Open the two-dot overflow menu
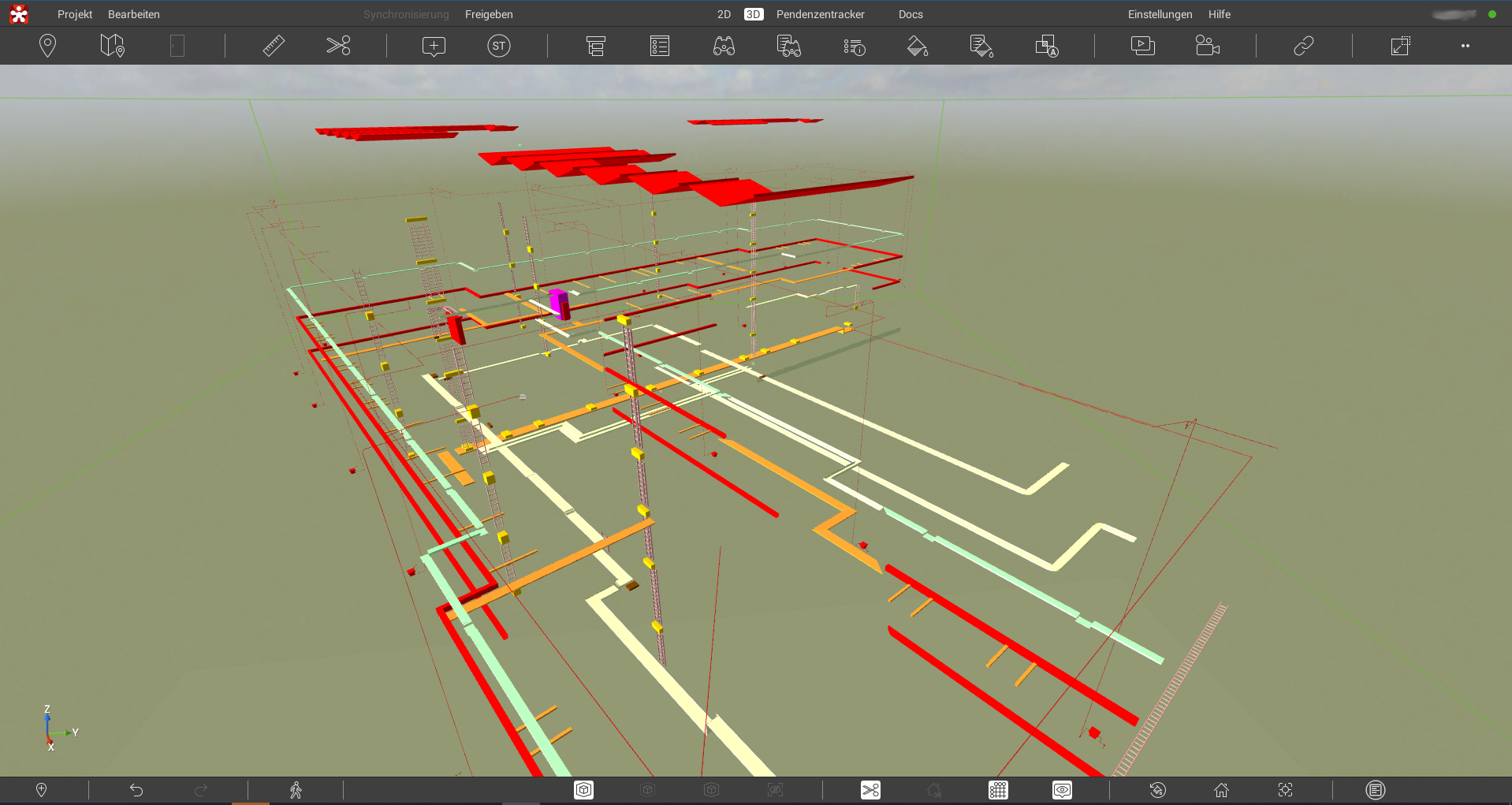 (1465, 46)
